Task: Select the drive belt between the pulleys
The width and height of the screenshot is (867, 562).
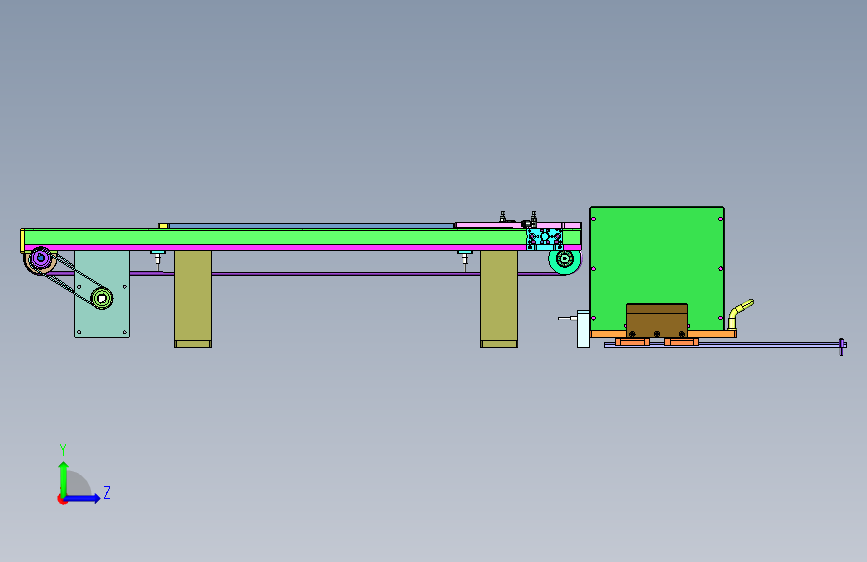Action: pos(72,279)
